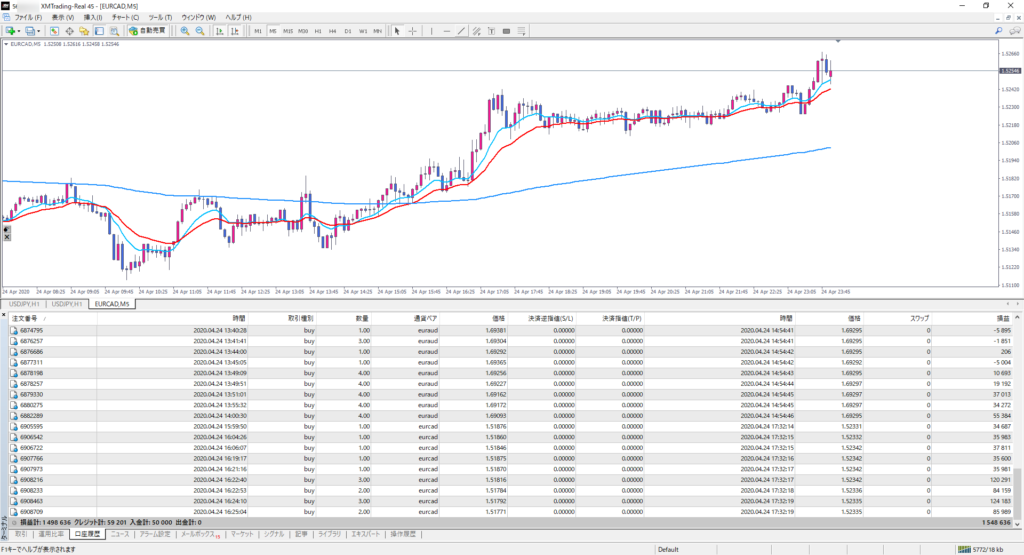Select the crosshair tool
Screen dimensions: 1024x555
click(x=413, y=31)
